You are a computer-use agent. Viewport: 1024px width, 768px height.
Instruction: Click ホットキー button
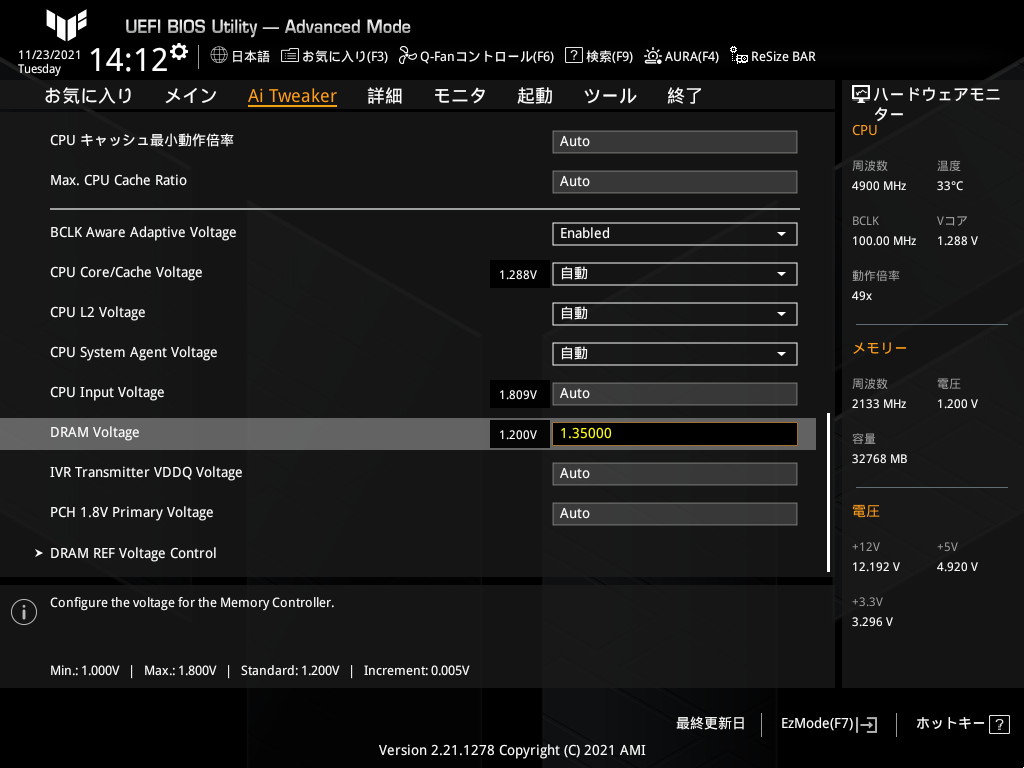(950, 724)
